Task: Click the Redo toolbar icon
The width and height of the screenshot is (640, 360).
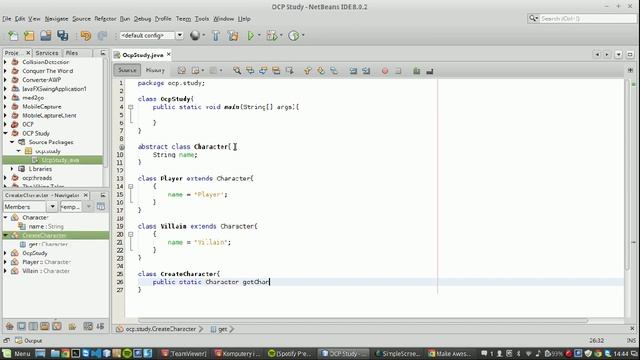Action: pyautogui.click(x=102, y=36)
